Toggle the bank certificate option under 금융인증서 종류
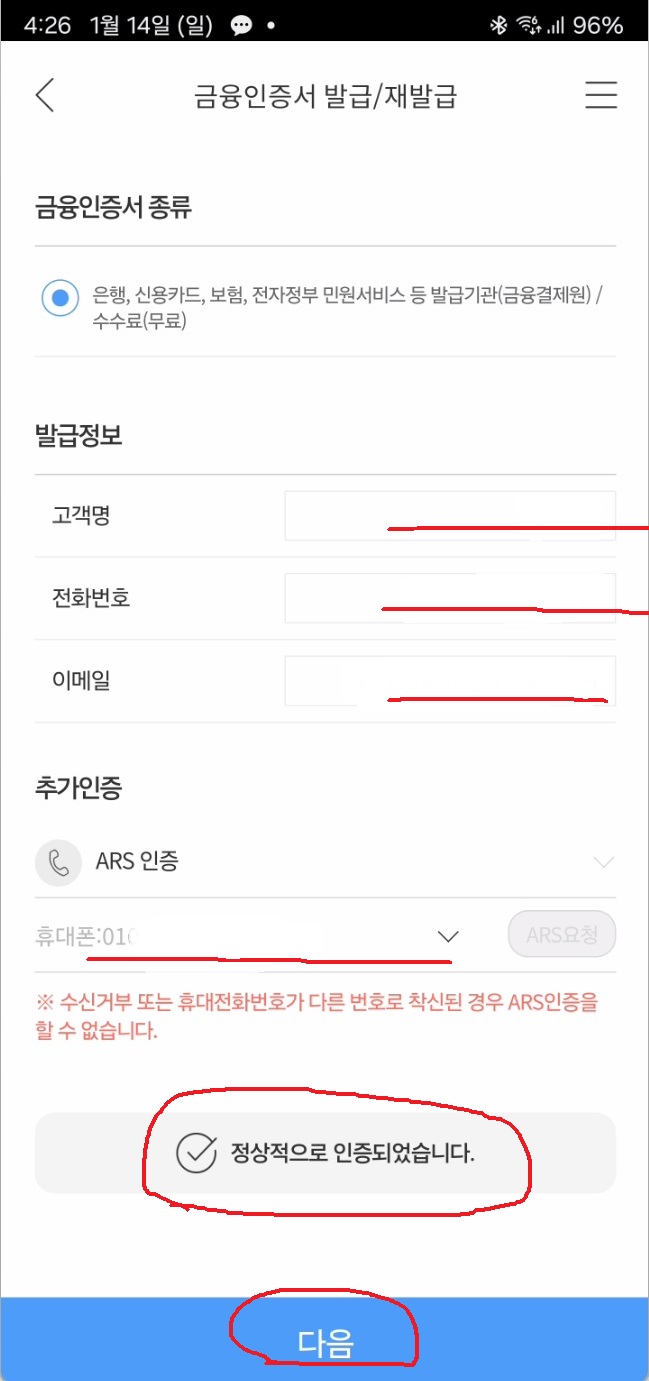649x1381 pixels. click(60, 298)
